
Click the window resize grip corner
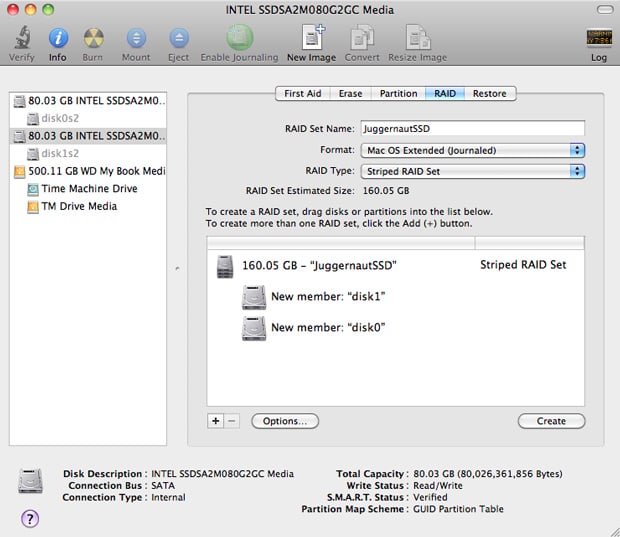[x=614, y=531]
